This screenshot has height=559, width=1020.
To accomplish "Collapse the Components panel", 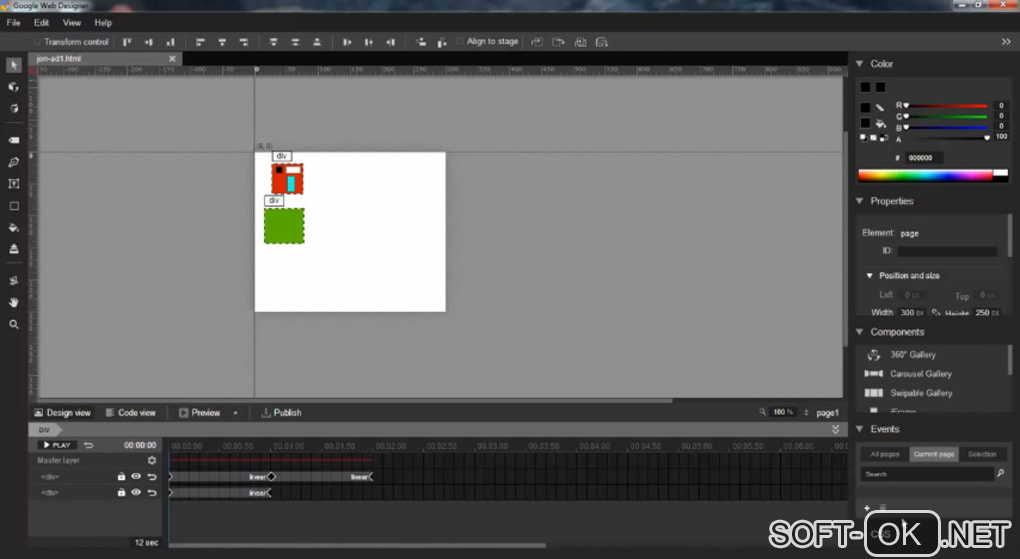I will pyautogui.click(x=859, y=332).
